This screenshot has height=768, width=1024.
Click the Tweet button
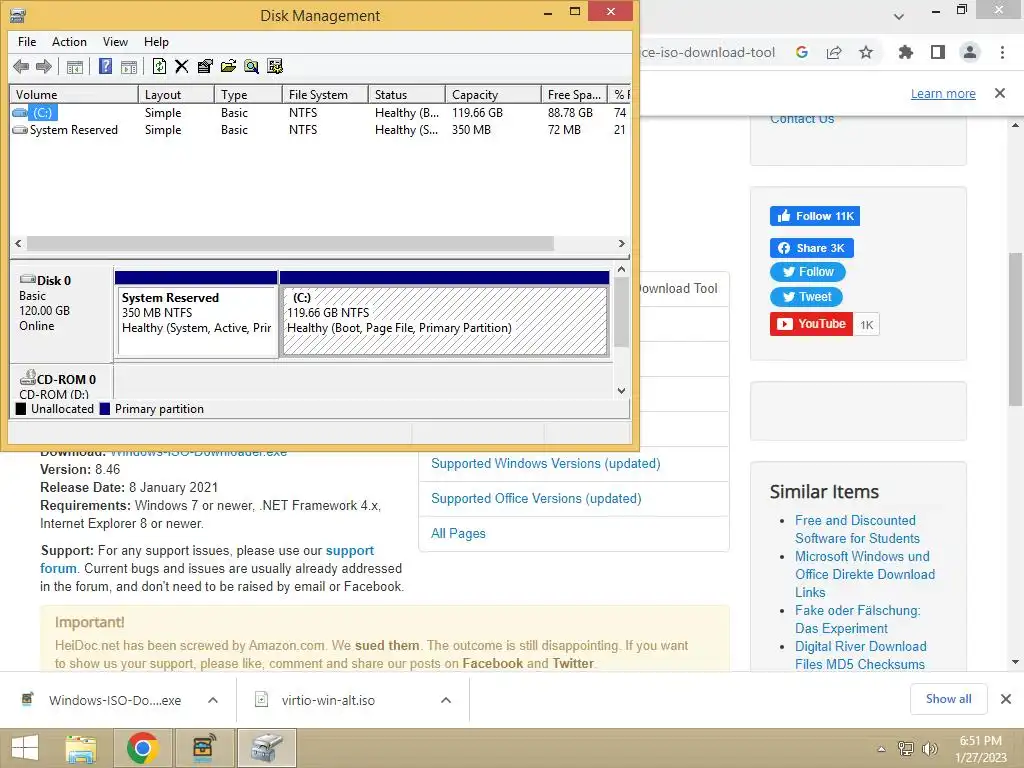[807, 297]
